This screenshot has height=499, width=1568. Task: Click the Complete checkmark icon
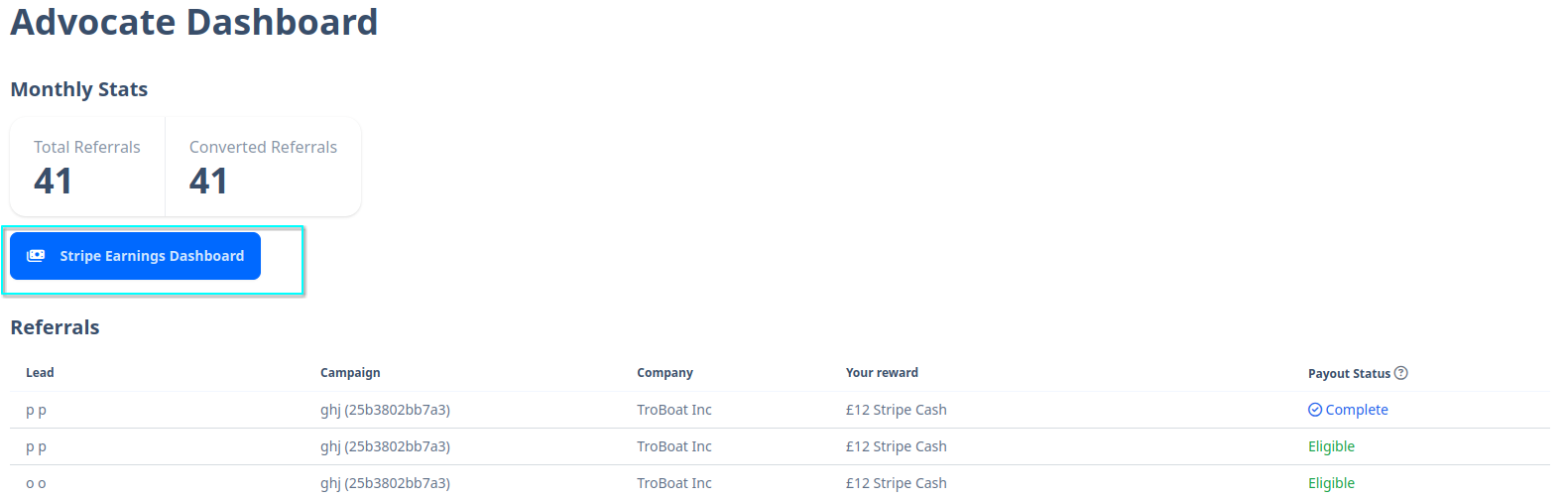(x=1315, y=410)
